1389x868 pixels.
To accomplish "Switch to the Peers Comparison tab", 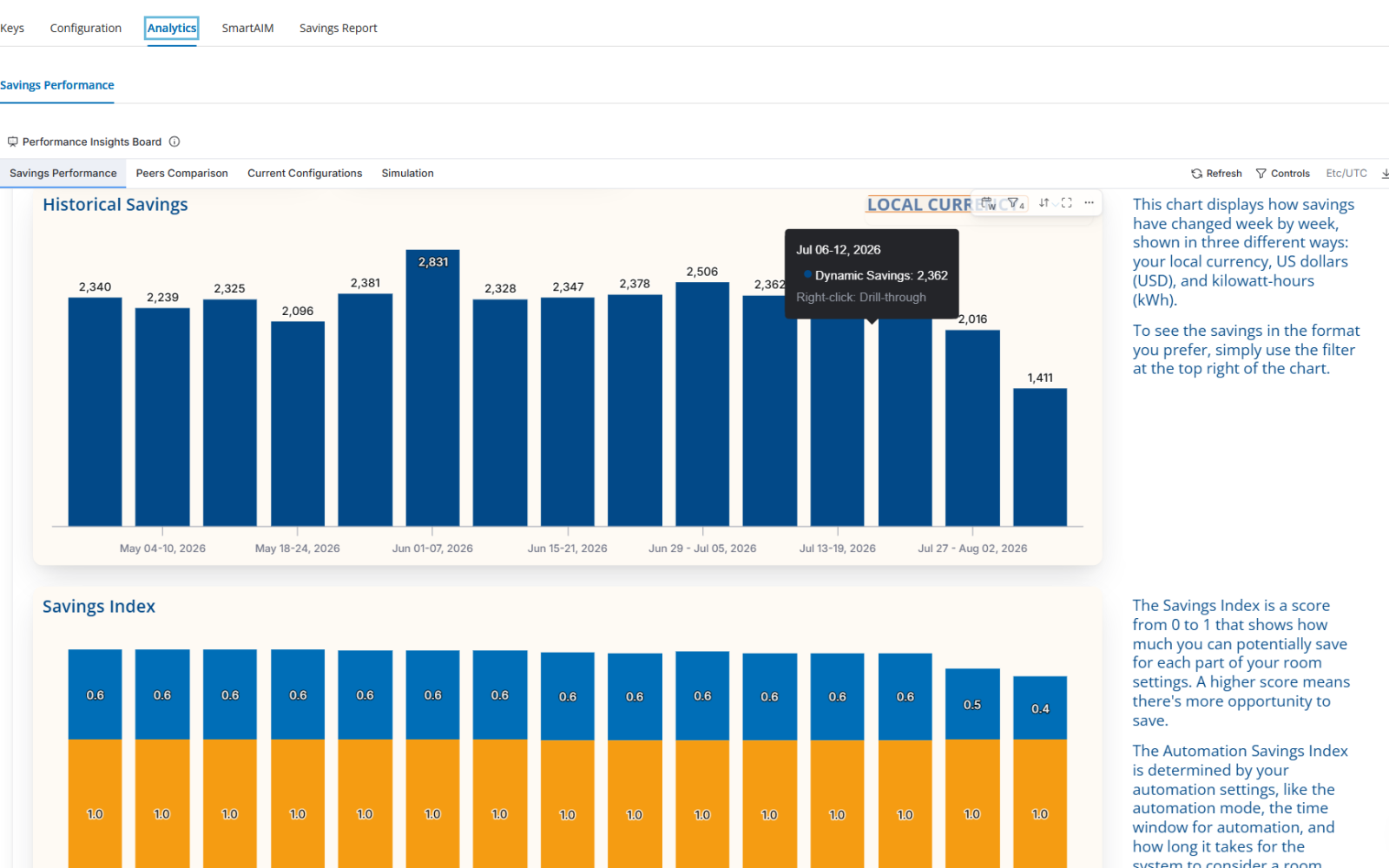I will (181, 174).
